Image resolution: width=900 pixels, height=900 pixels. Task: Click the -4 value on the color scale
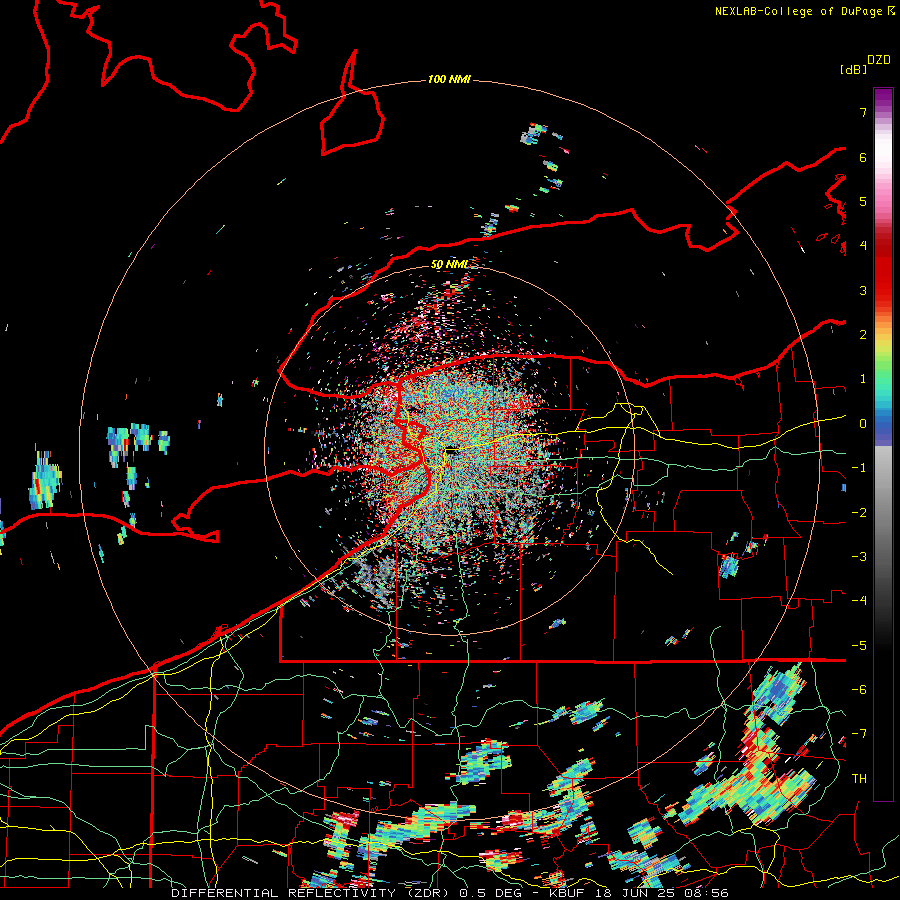pos(859,601)
